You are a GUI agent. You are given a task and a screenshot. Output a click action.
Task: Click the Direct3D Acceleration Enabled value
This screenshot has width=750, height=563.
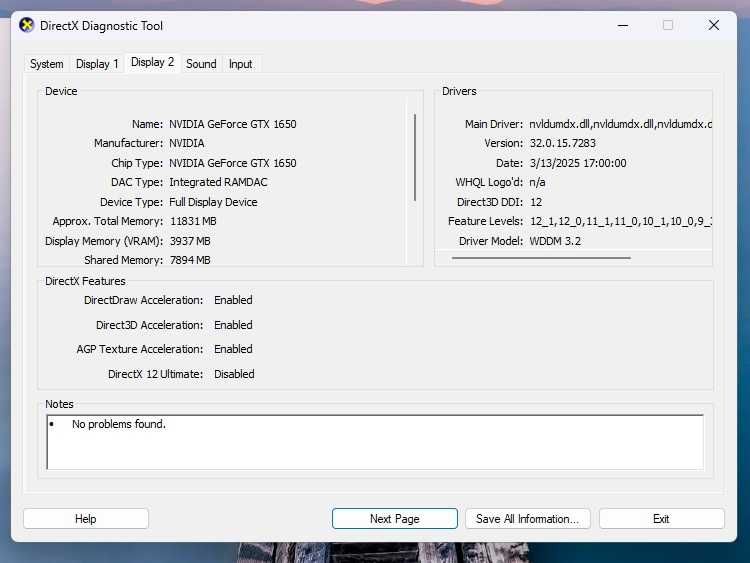click(x=233, y=325)
